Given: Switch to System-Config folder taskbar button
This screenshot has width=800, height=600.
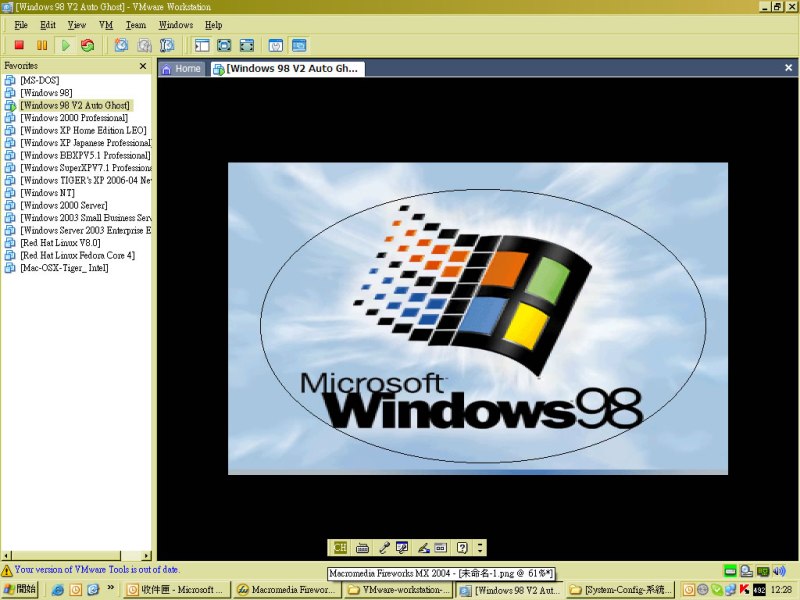Looking at the screenshot, I should 620,590.
